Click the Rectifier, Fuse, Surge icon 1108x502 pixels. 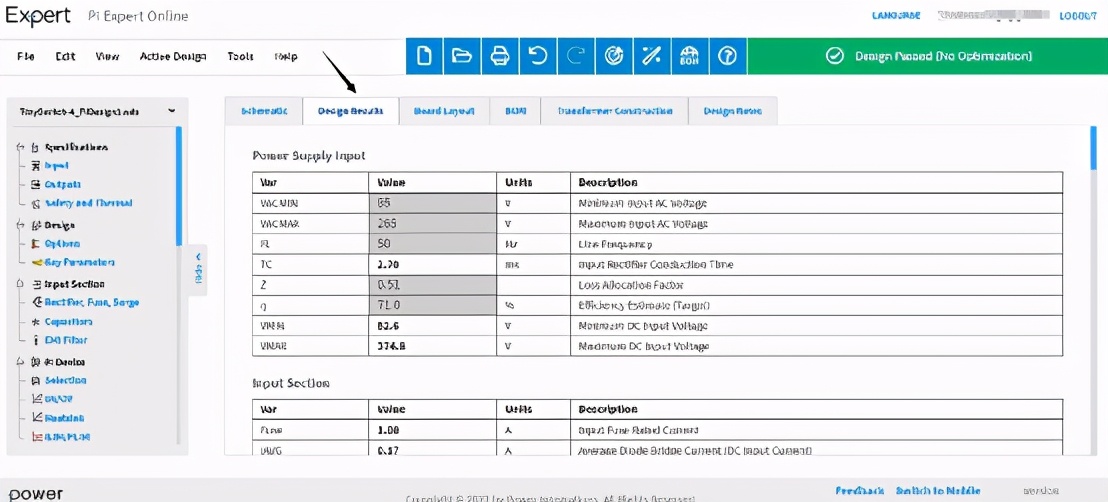point(36,303)
